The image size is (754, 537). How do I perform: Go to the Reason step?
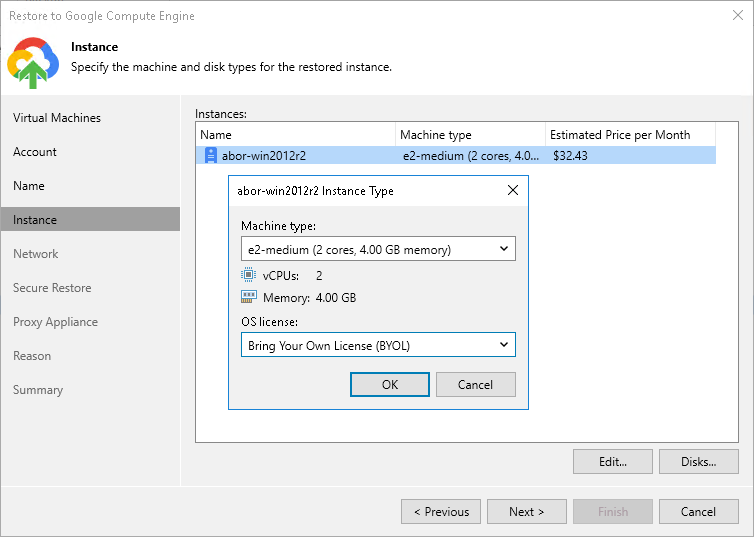(32, 356)
